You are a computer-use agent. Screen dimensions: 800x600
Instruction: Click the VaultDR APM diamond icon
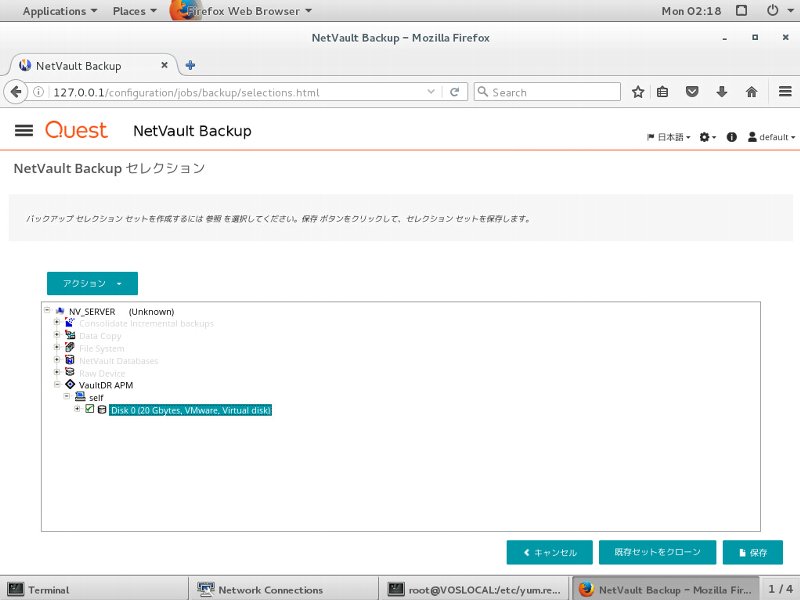[x=70, y=384]
